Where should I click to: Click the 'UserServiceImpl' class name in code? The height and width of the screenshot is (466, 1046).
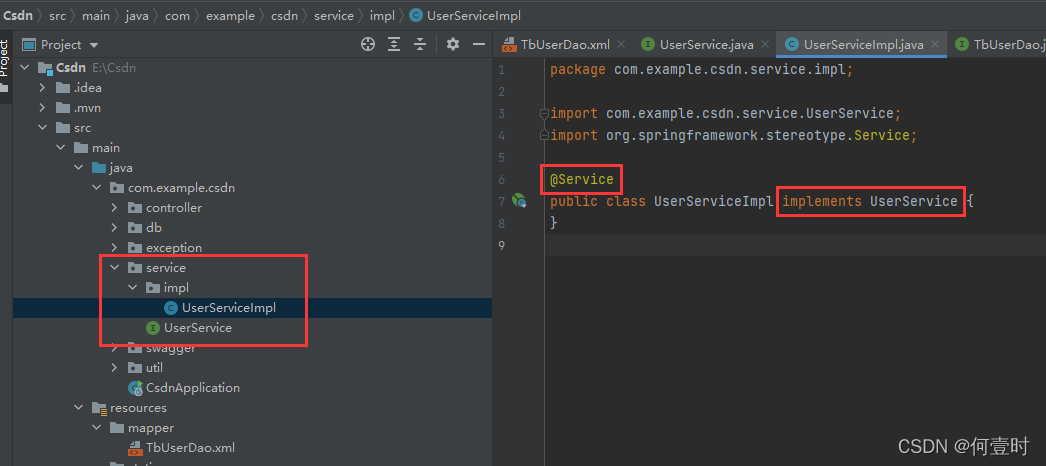coord(713,201)
